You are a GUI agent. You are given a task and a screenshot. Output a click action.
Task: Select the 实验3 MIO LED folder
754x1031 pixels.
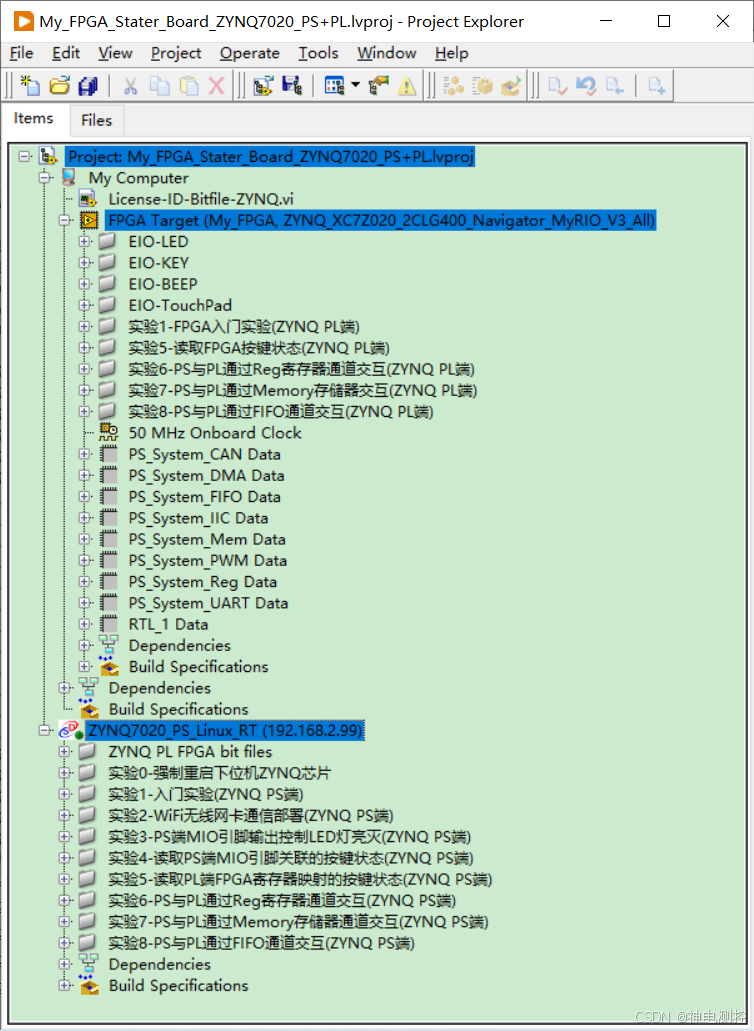pyautogui.click(x=289, y=836)
